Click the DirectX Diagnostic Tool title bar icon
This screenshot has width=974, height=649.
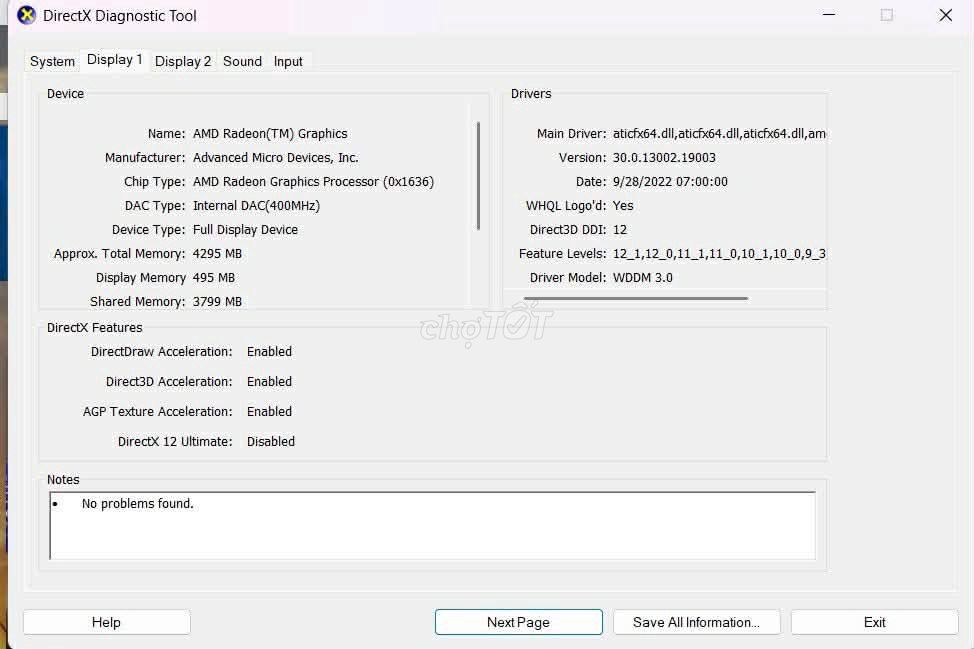click(x=24, y=15)
